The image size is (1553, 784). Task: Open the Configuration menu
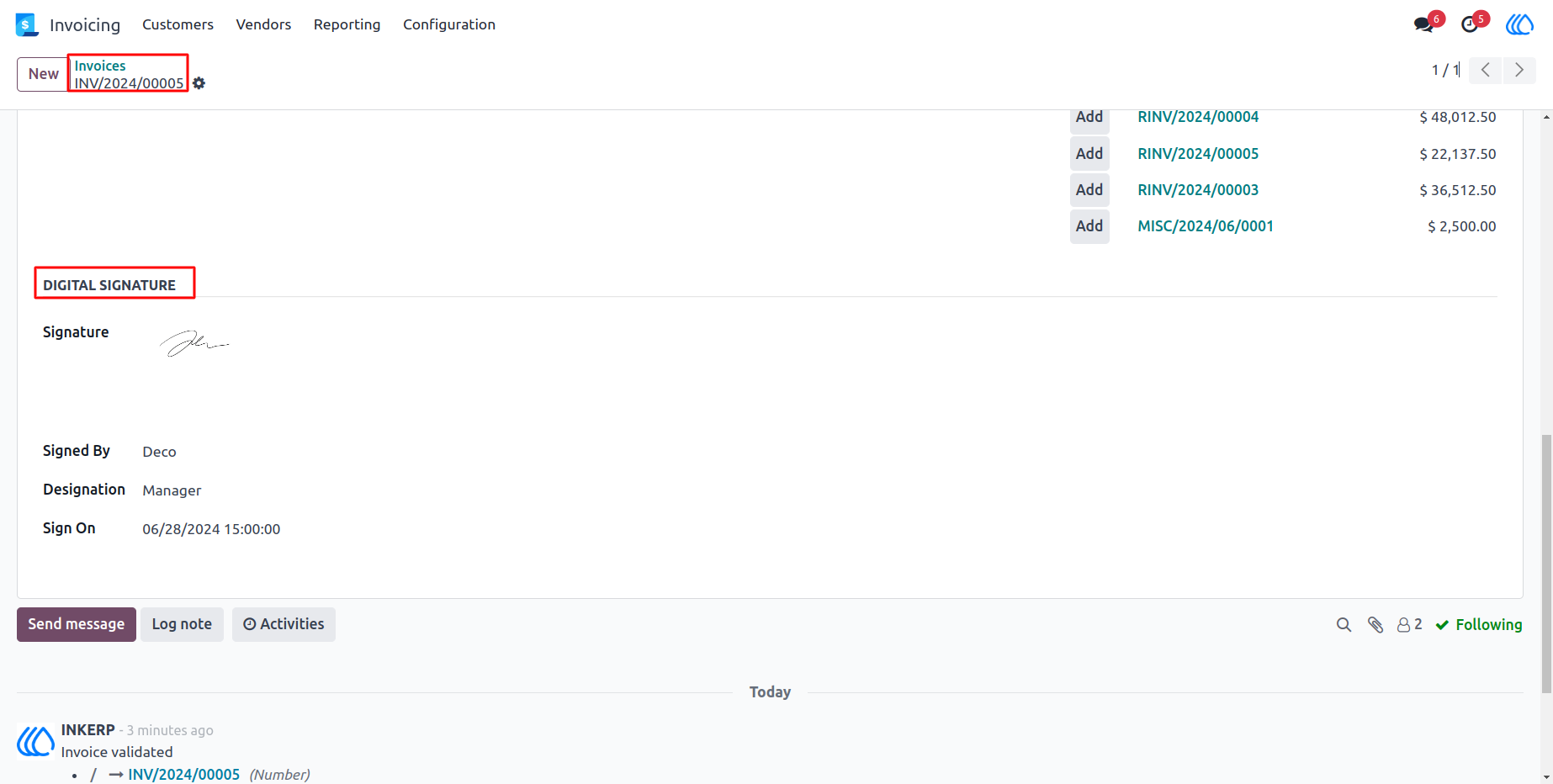coord(449,24)
